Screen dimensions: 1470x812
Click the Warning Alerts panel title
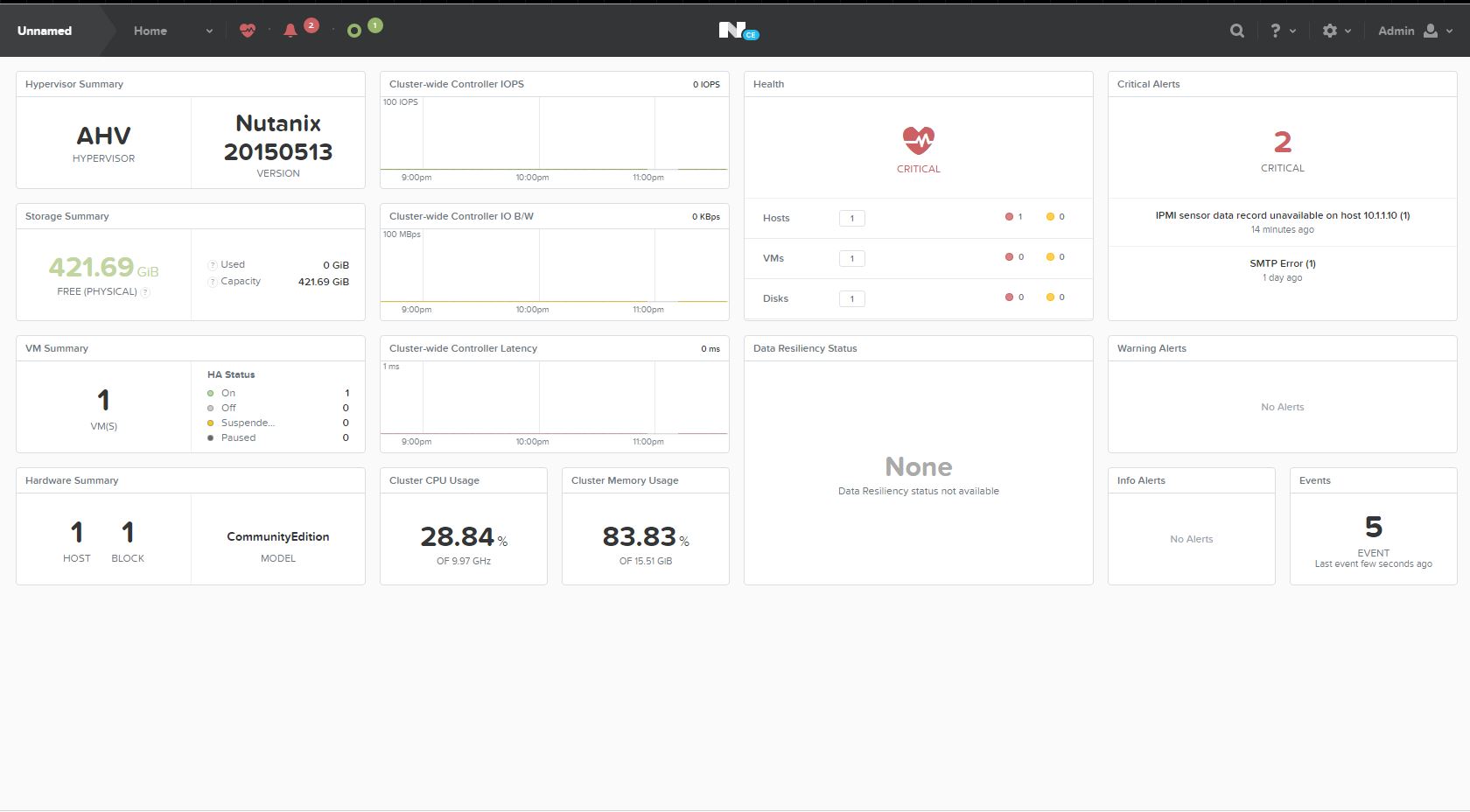click(x=1151, y=348)
